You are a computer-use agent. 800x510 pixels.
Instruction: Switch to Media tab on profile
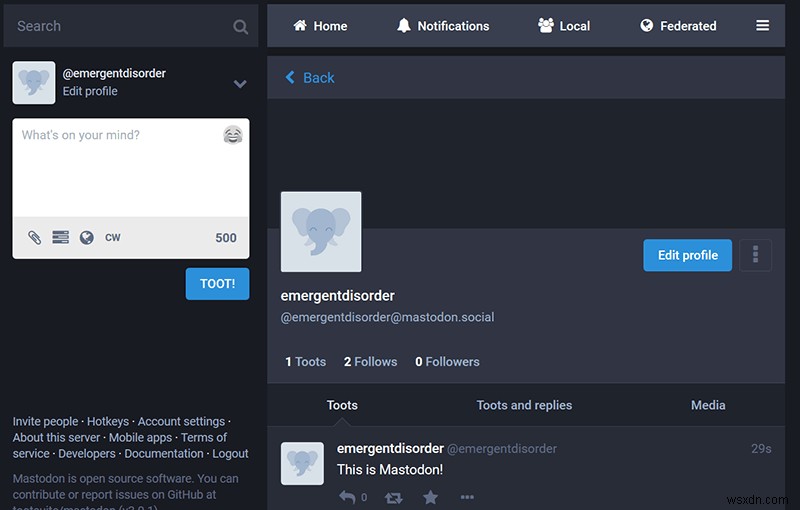tap(708, 405)
